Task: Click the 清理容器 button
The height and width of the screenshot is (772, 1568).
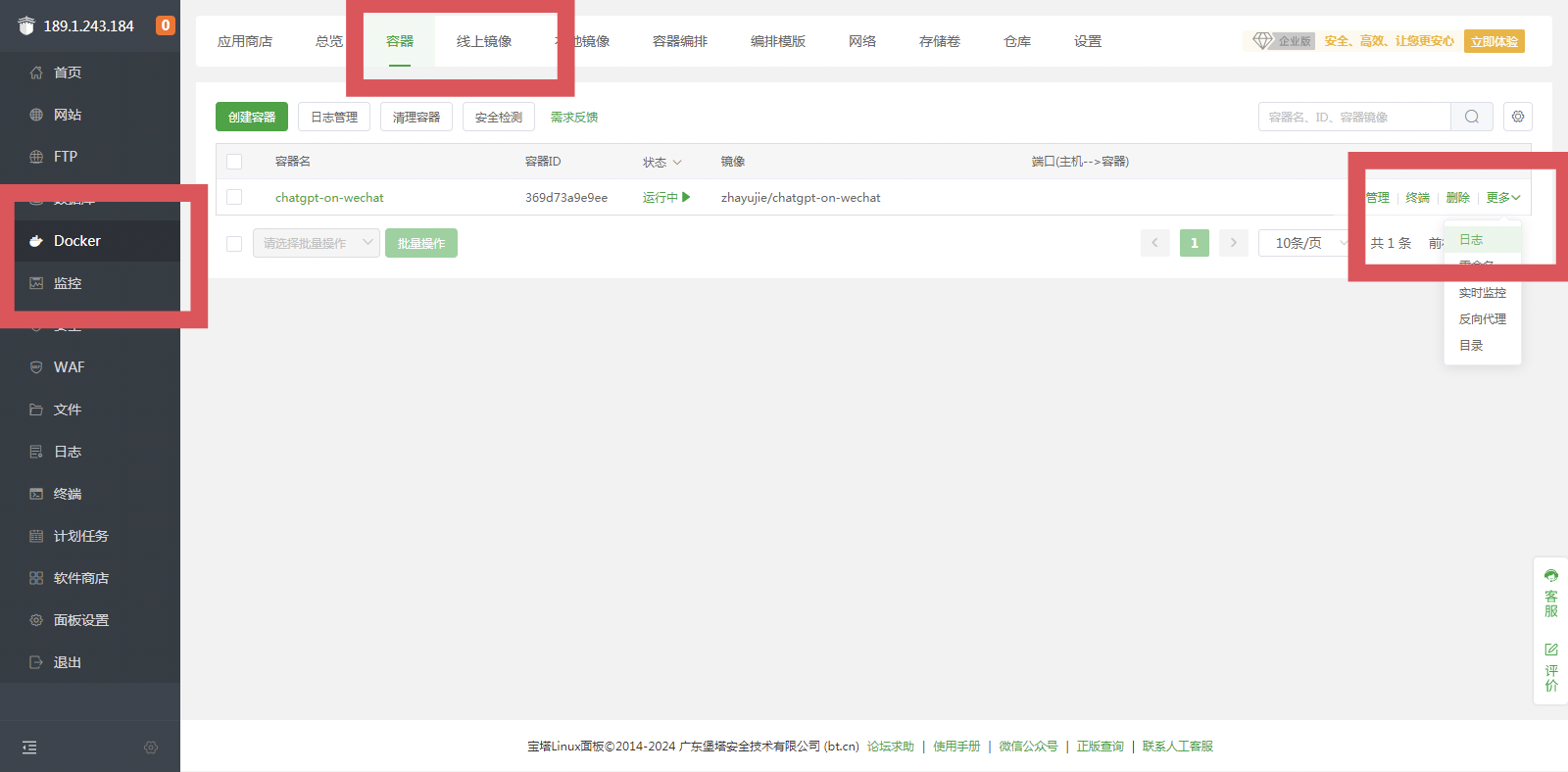Action: pos(416,117)
